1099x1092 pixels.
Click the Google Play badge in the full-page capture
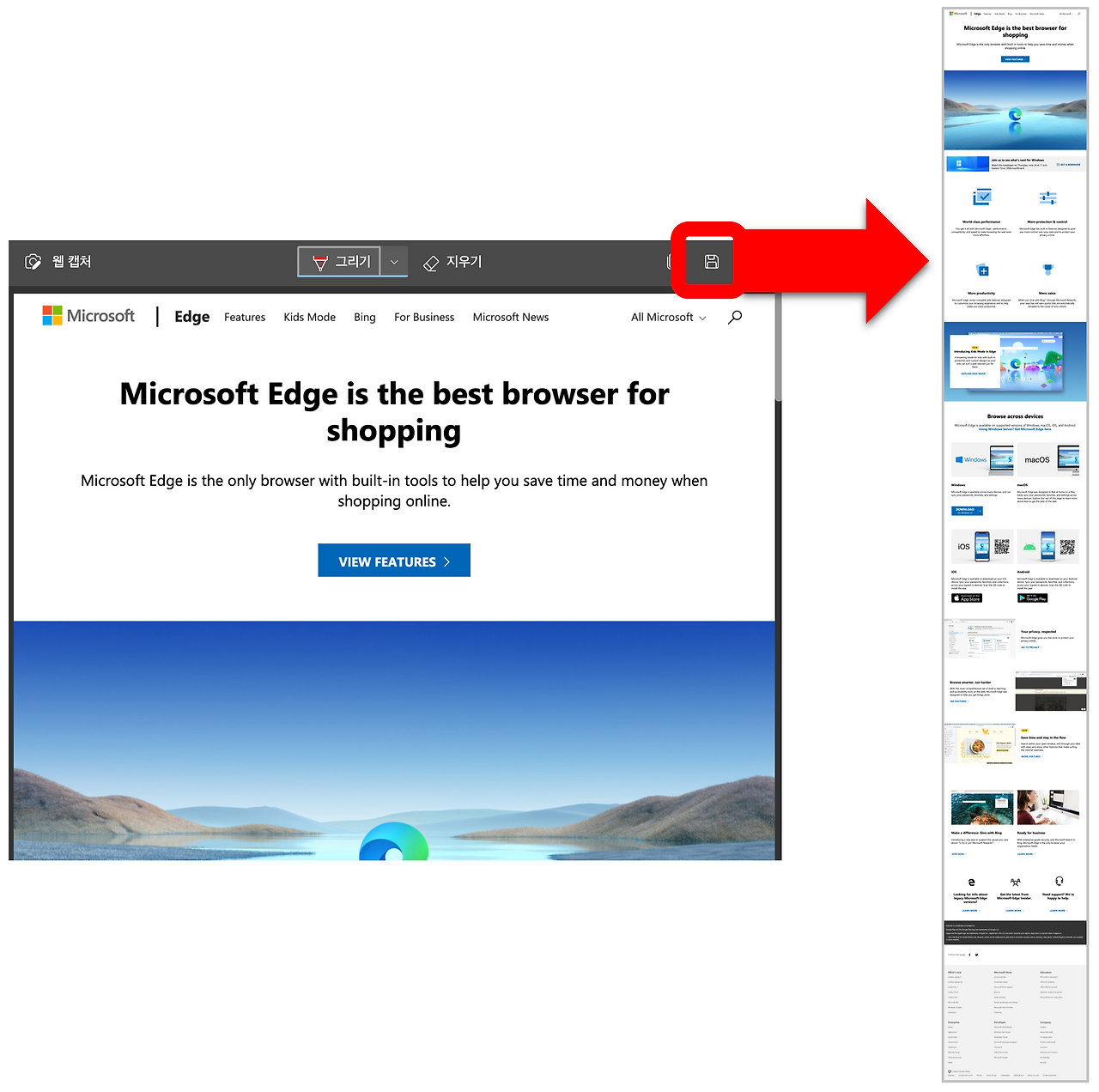coord(1033,598)
